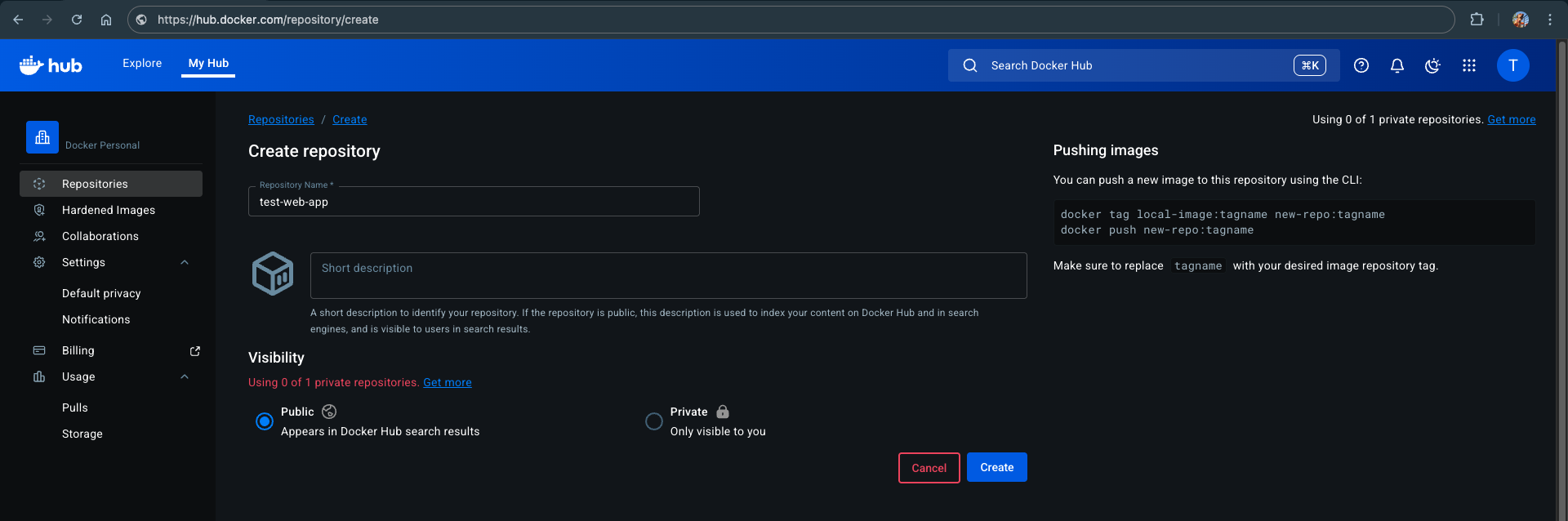Collapse the Usage section chevron
This screenshot has height=521, width=1568.
click(185, 376)
